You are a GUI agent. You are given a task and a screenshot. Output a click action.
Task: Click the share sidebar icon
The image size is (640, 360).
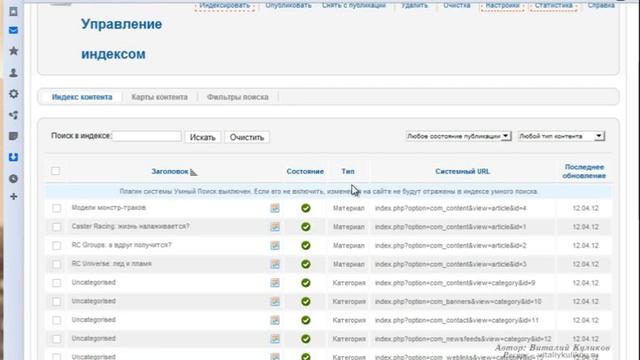[13, 115]
